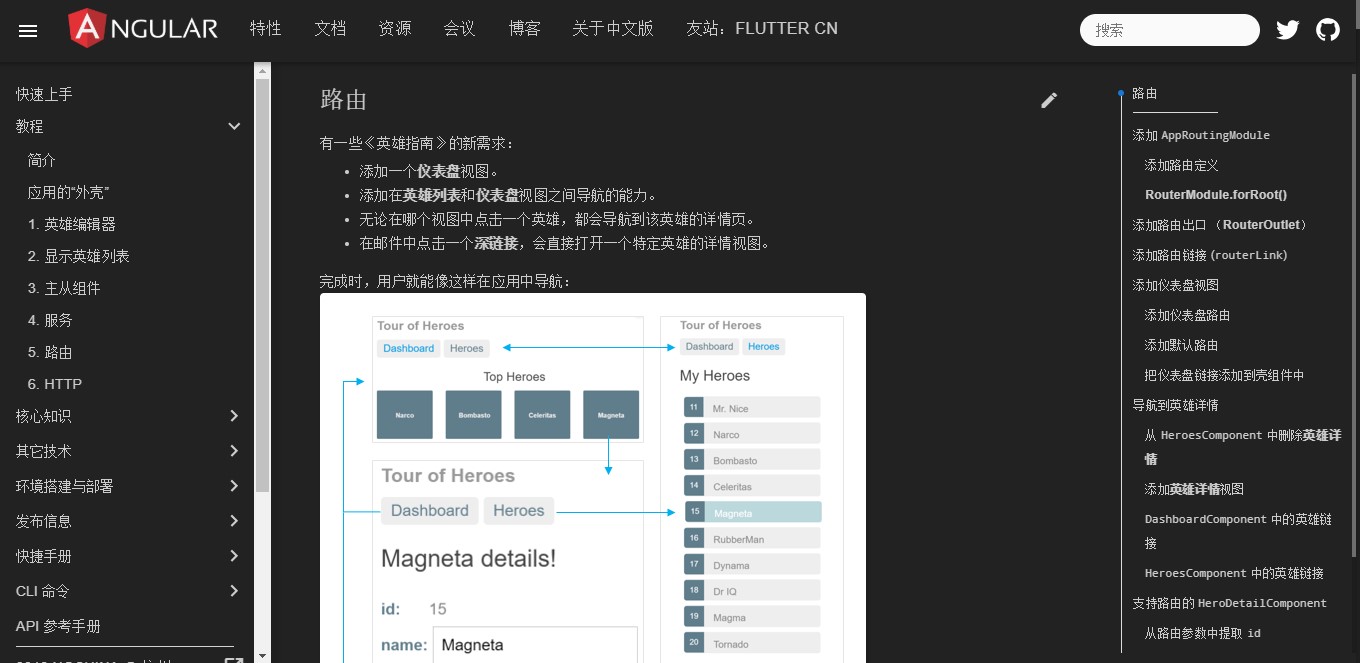1360x663 pixels.
Task: Jump to RouterModule.forRoot() in the table of contents
Action: [x=1216, y=194]
